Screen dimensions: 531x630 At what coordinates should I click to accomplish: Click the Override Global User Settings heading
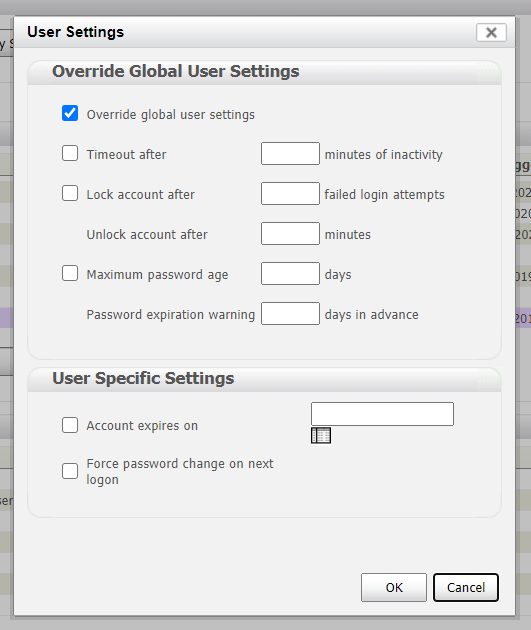pos(176,72)
